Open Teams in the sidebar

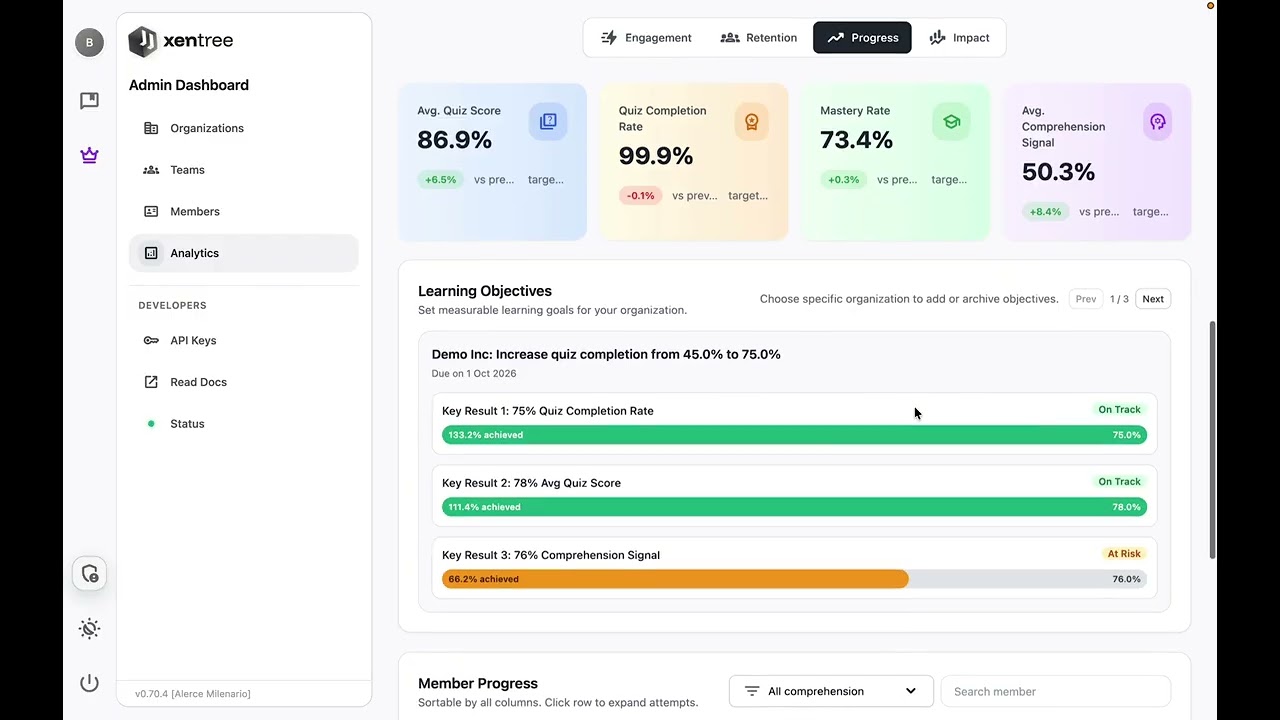click(243, 170)
